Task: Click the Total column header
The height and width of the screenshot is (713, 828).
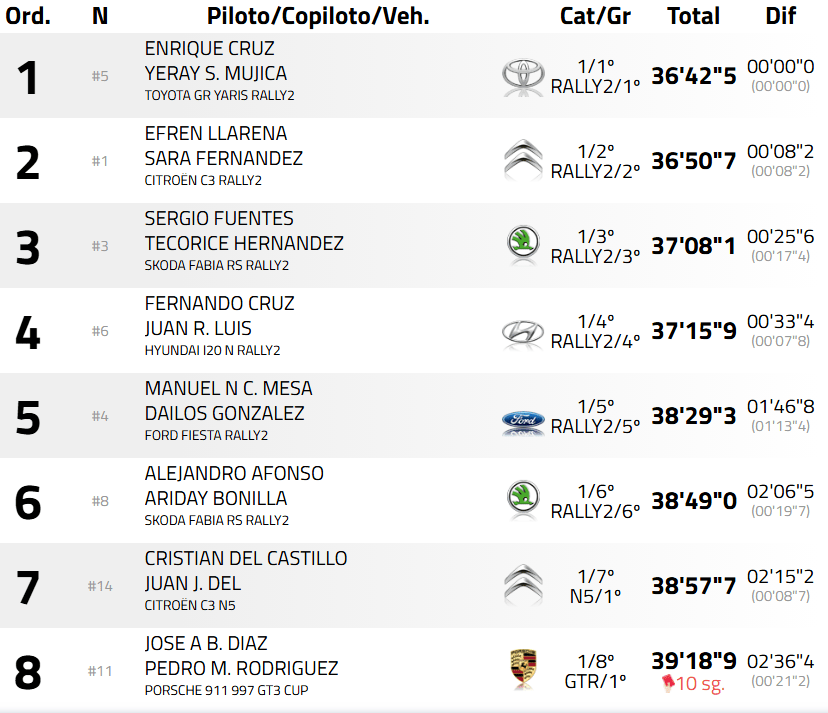Action: 693,16
